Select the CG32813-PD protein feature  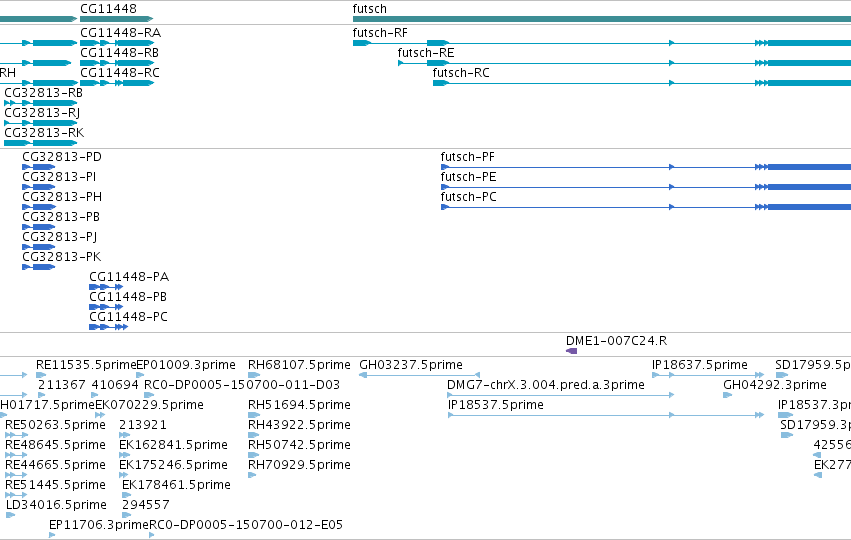(x=39, y=167)
